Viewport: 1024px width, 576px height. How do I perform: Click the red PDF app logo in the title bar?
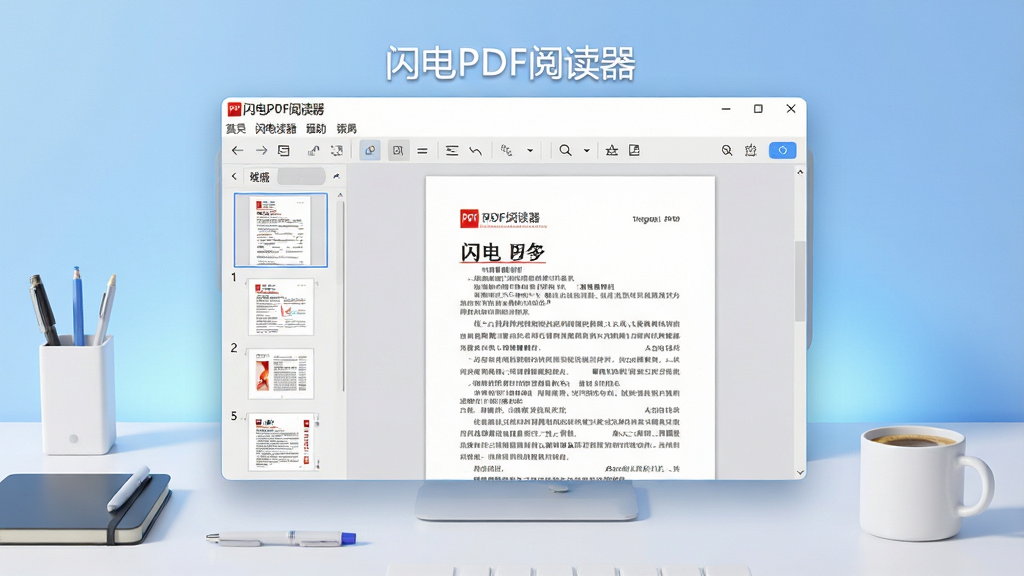234,109
